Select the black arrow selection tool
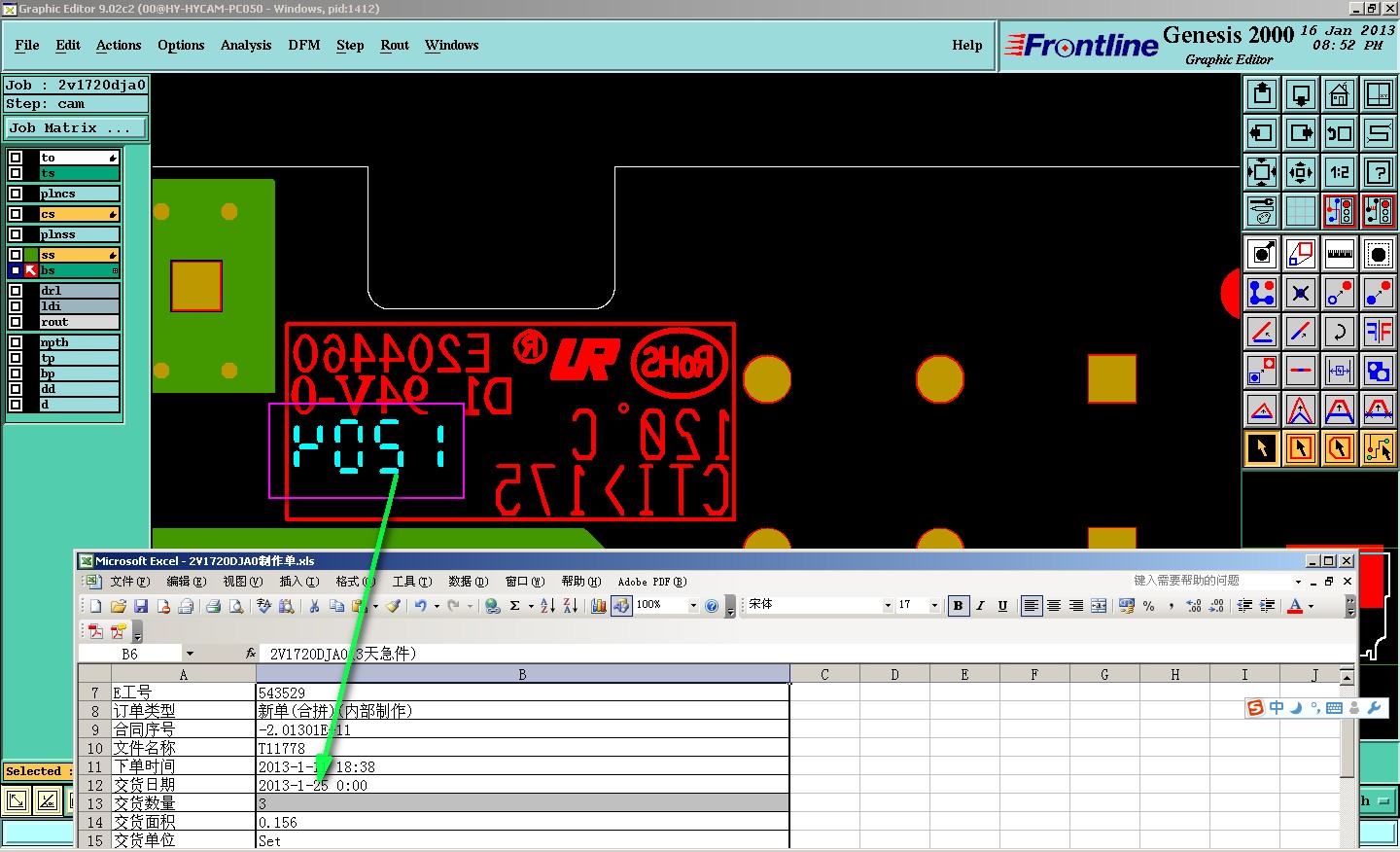Image resolution: width=1400 pixels, height=852 pixels. [x=1262, y=449]
